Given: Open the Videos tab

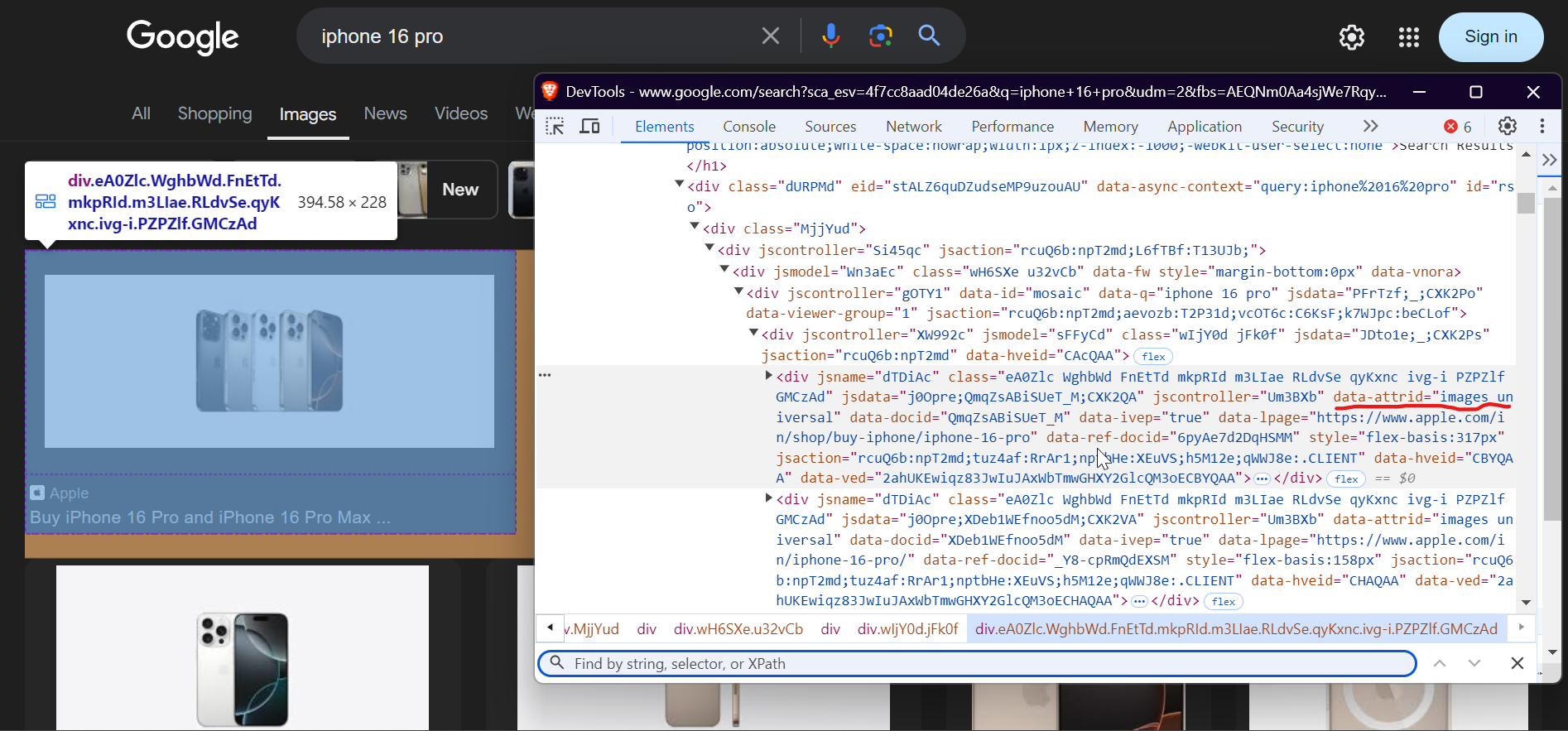Looking at the screenshot, I should tap(460, 113).
